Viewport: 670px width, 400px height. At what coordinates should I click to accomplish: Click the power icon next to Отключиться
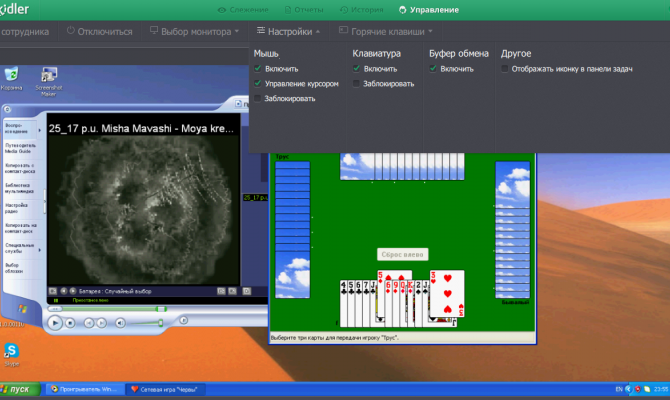coord(71,31)
